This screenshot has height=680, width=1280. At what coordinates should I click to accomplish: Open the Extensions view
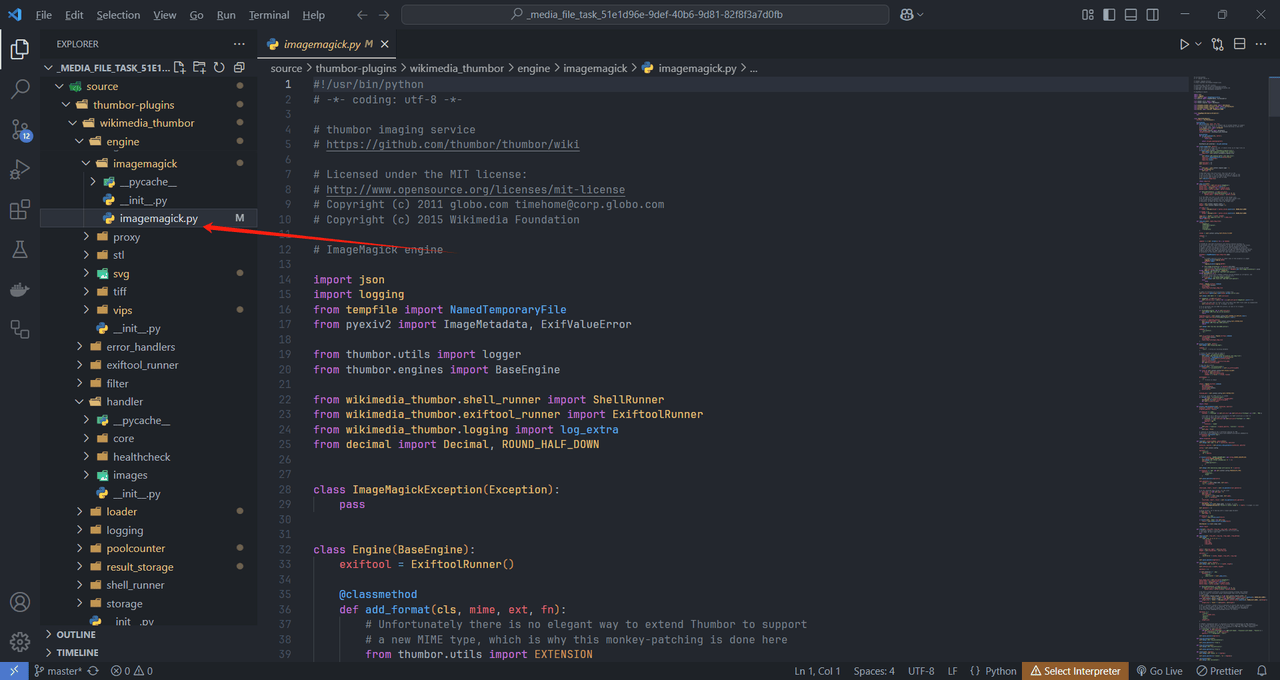coord(20,209)
